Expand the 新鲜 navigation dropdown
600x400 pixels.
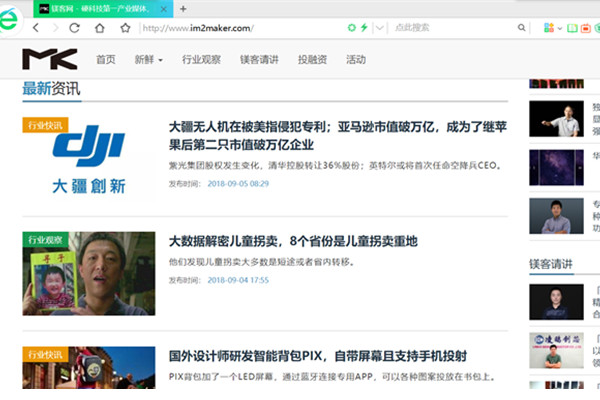149,60
